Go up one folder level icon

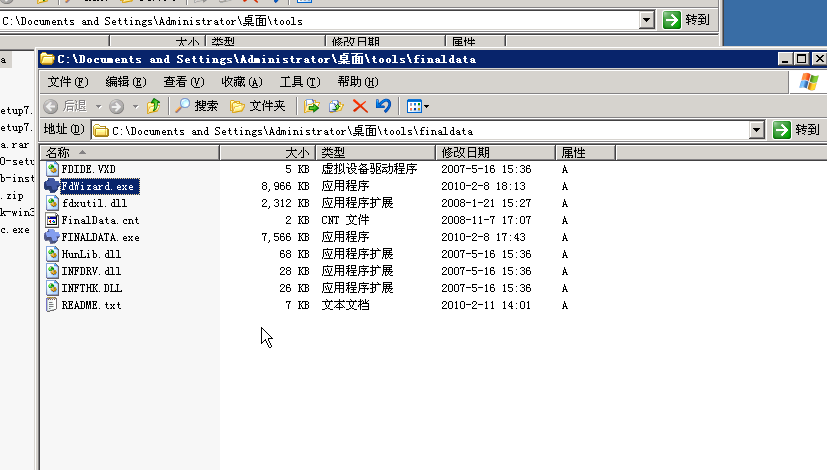(153, 106)
